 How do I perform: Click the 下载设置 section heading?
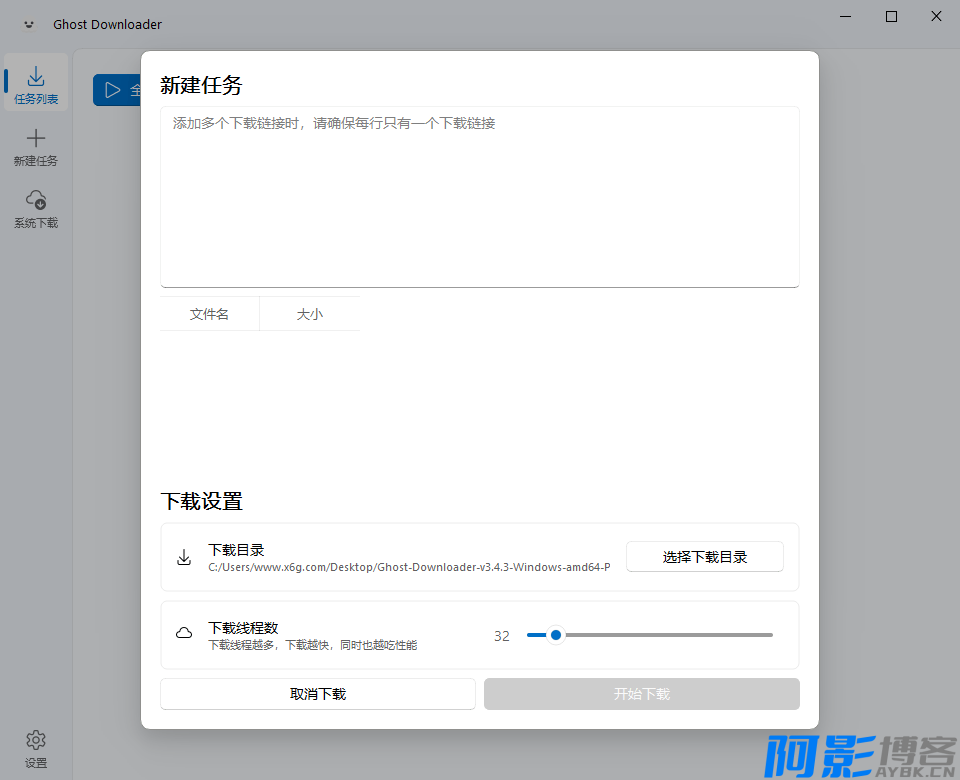pyautogui.click(x=201, y=501)
